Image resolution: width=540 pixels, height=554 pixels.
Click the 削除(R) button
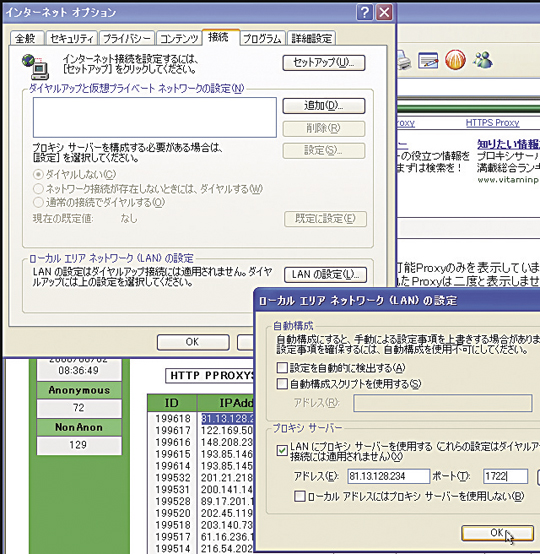324,128
